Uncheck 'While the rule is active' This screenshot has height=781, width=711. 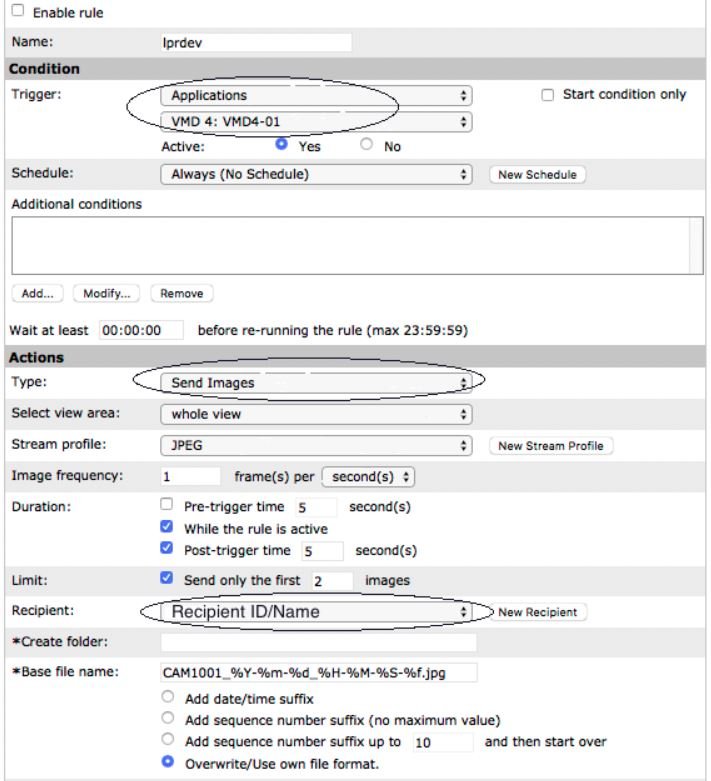point(167,526)
